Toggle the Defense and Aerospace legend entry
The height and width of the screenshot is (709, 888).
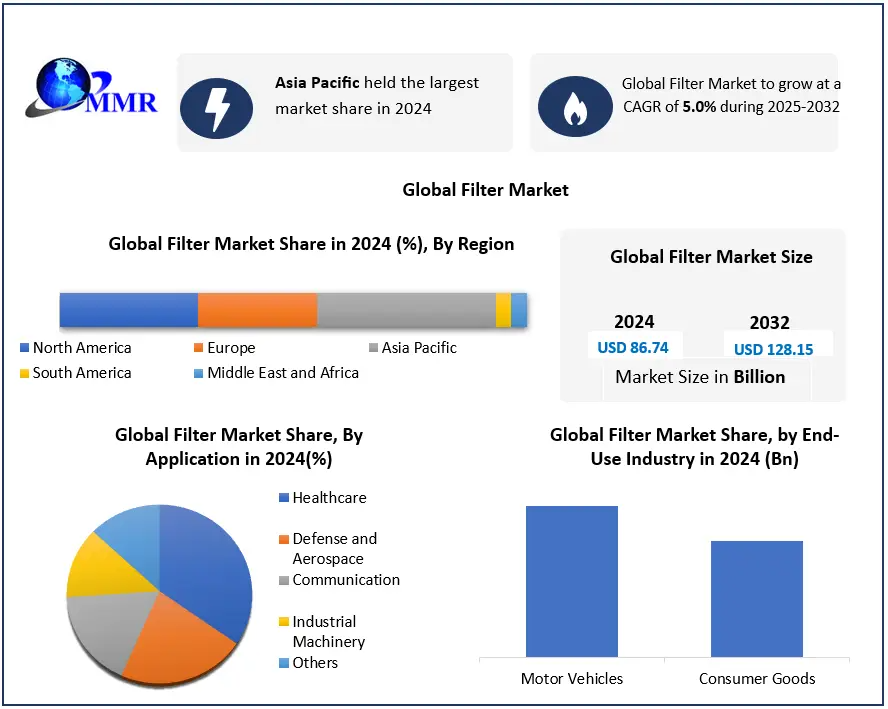(x=283, y=538)
